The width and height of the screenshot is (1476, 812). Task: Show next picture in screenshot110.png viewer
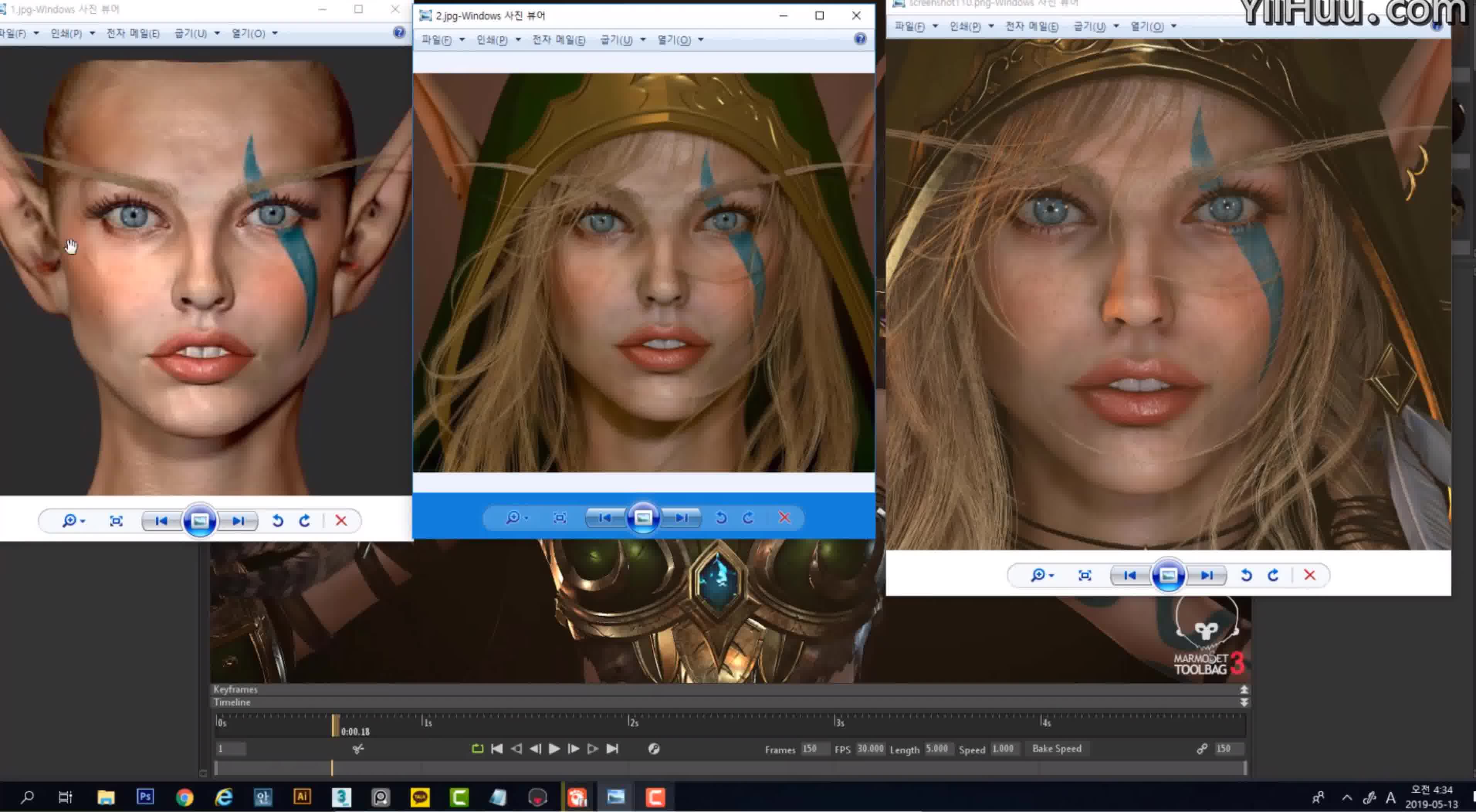[1207, 575]
